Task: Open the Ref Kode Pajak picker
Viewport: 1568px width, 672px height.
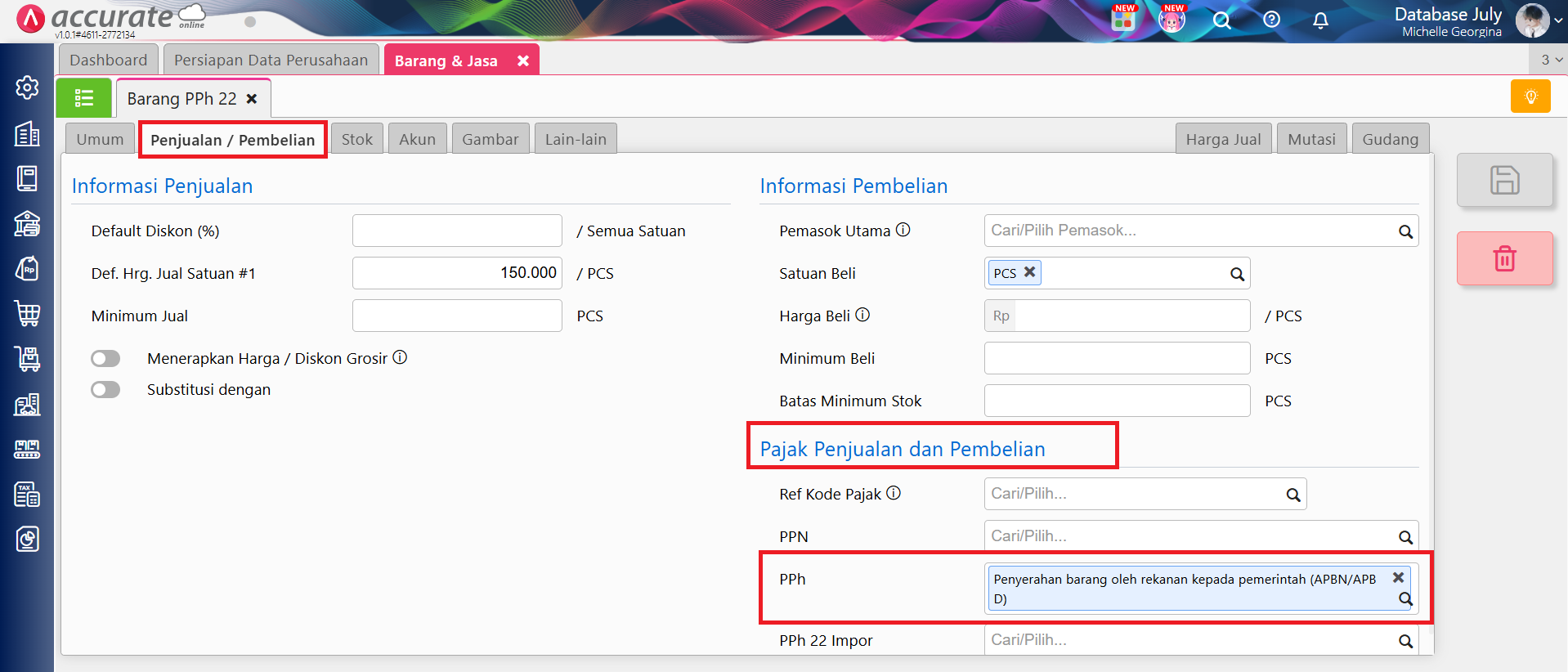Action: point(1145,494)
